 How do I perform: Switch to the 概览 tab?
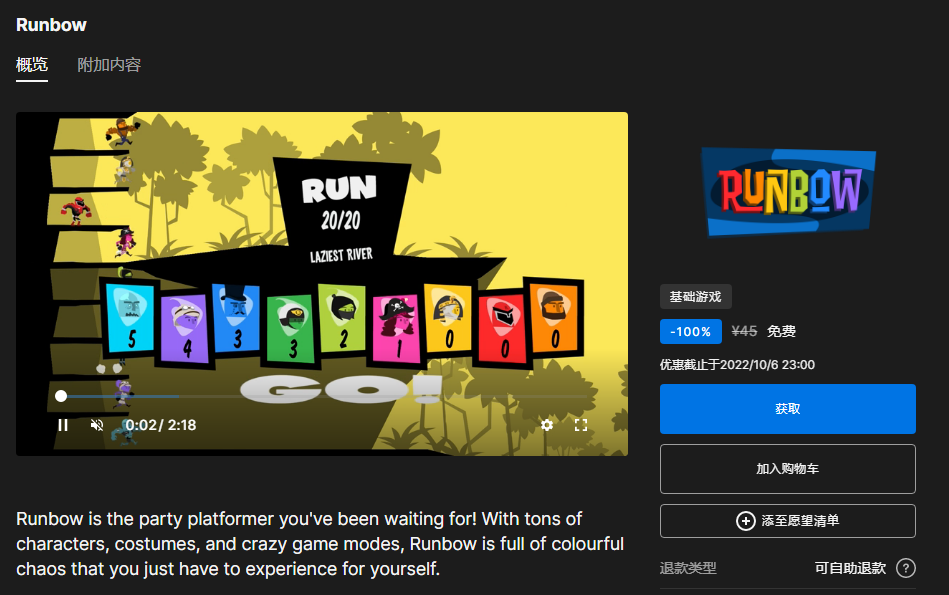tap(32, 65)
